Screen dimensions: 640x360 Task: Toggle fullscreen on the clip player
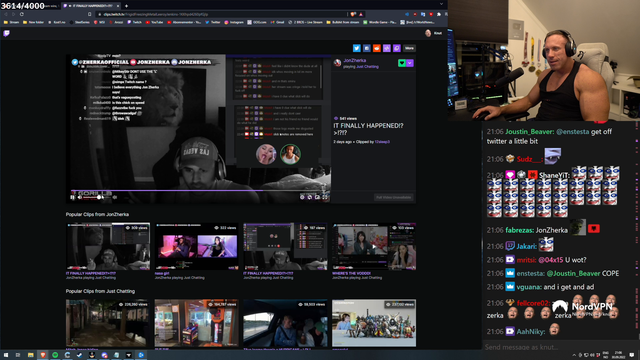325,197
